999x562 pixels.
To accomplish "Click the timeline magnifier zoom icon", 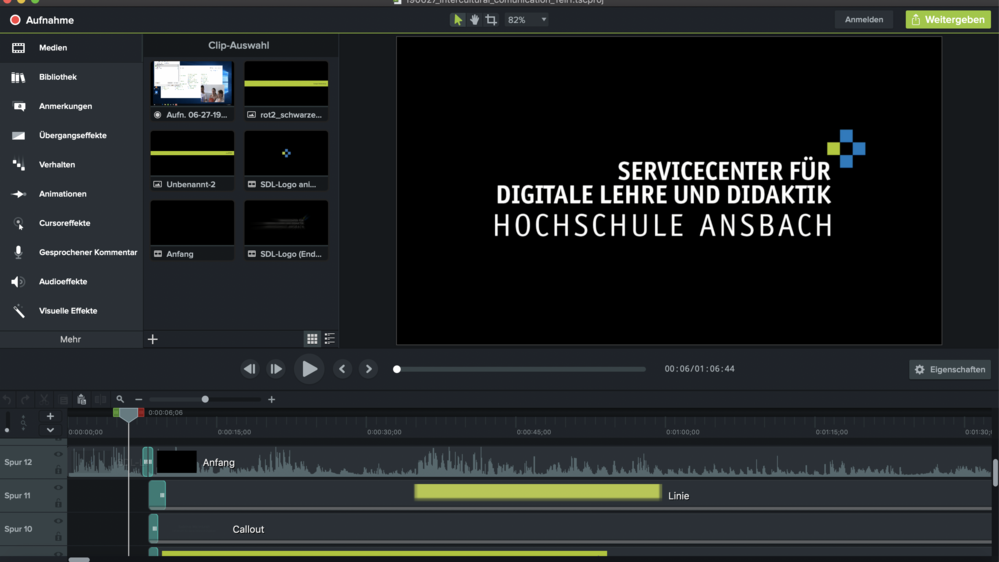I will [x=120, y=400].
